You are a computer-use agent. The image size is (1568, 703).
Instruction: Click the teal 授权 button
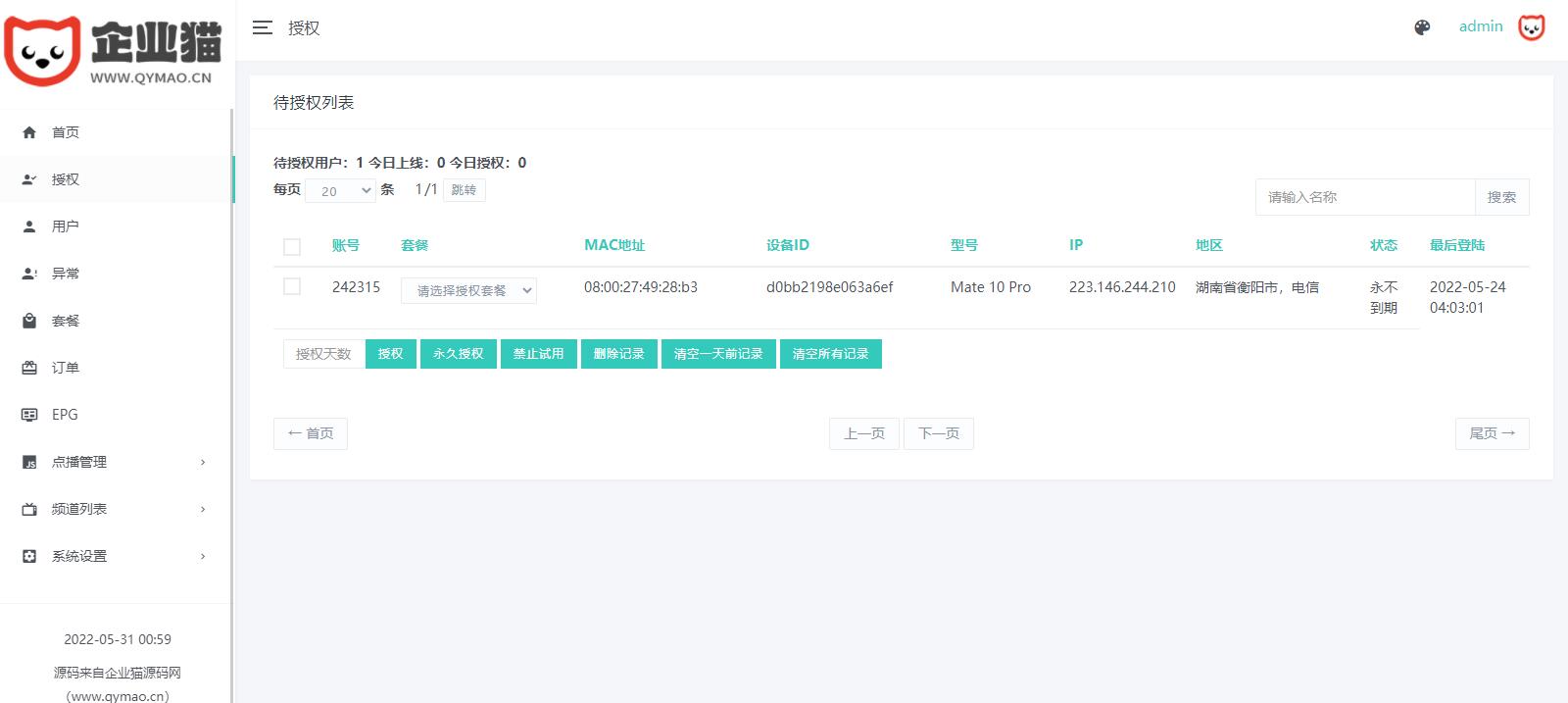coord(390,354)
